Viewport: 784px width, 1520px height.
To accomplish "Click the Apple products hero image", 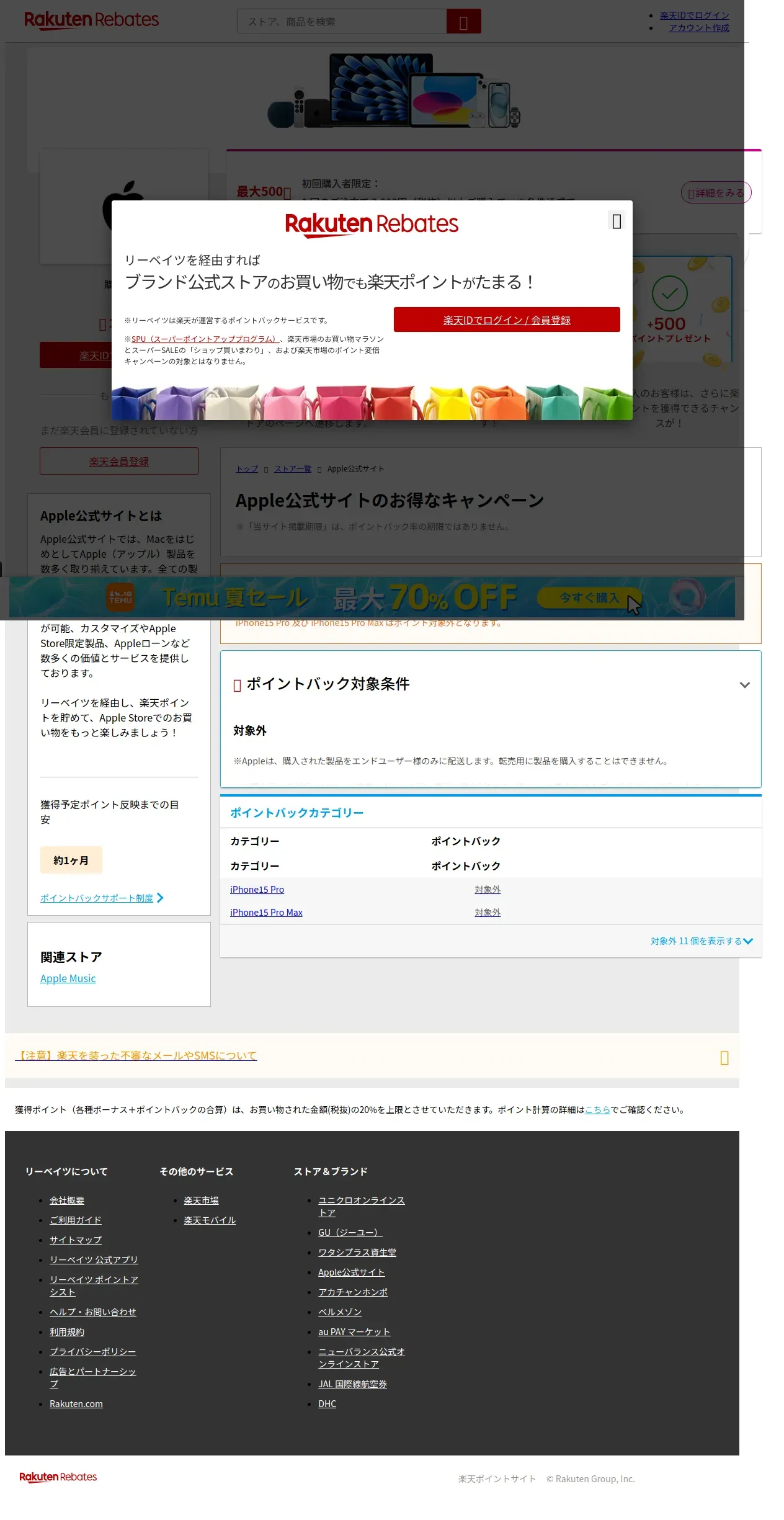I will pyautogui.click(x=394, y=91).
